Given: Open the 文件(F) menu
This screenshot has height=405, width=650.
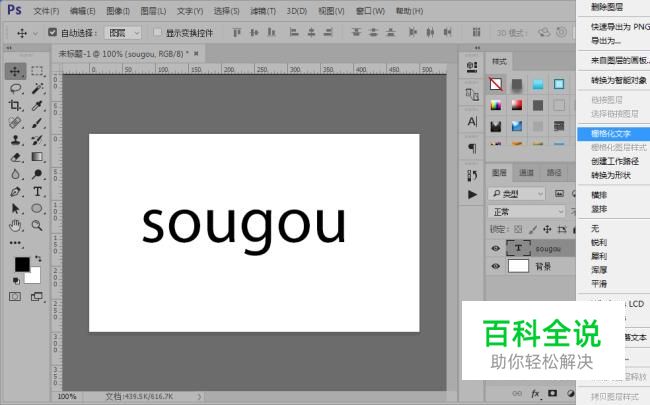Looking at the screenshot, I should (x=46, y=11).
